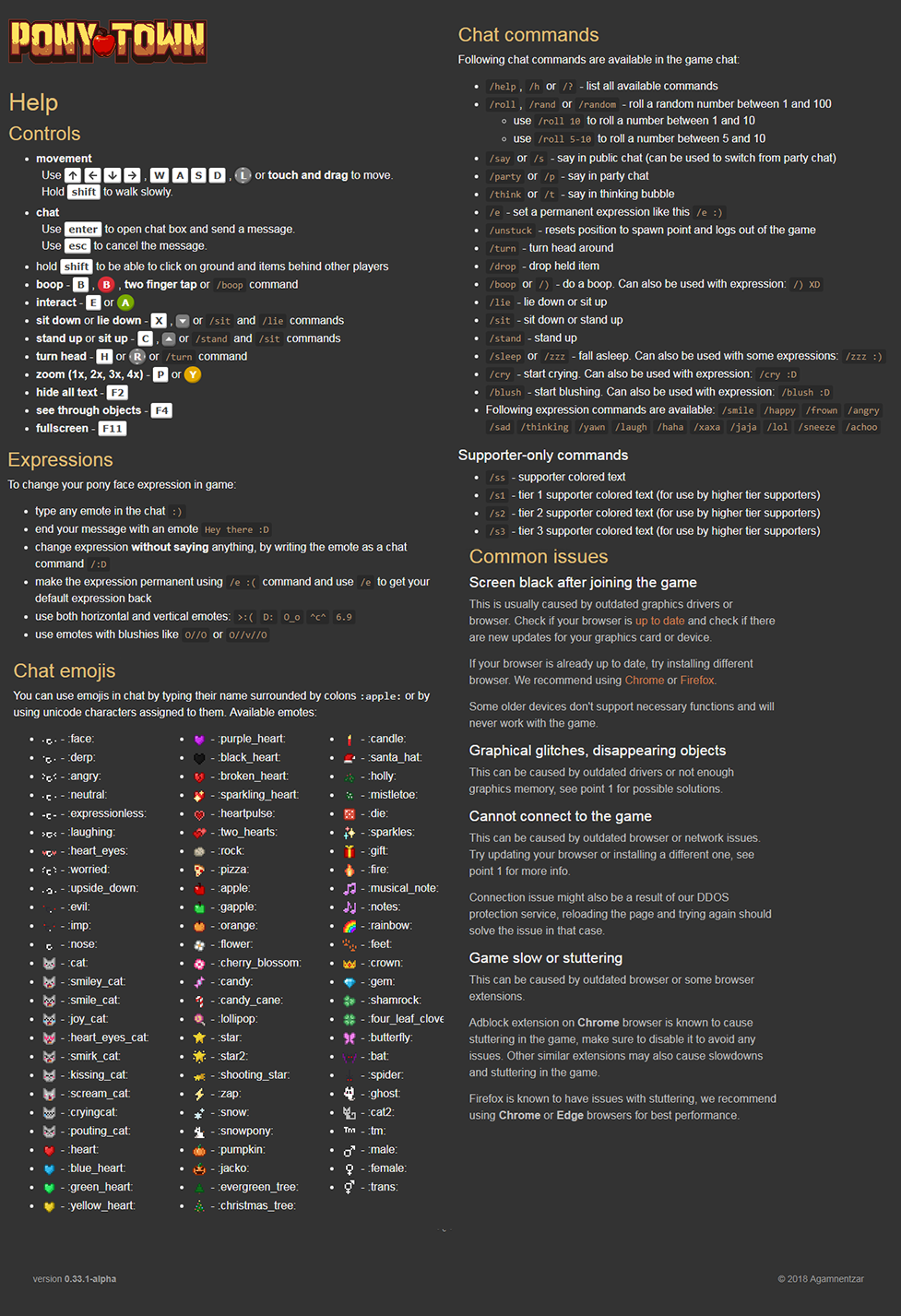Screen dimensions: 901x1316
Task: Click the green A gamepad button icon
Action: pos(125,302)
